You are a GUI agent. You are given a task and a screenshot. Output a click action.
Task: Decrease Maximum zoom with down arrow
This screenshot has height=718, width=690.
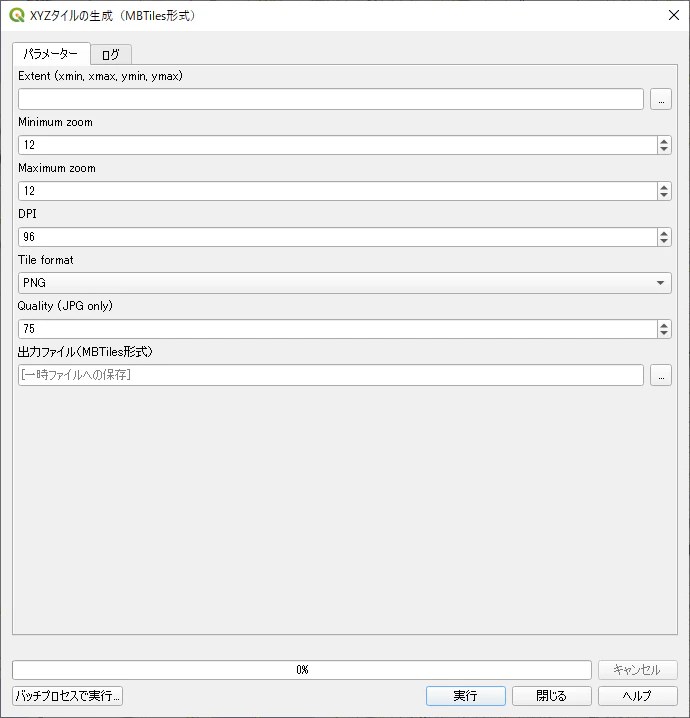point(664,195)
